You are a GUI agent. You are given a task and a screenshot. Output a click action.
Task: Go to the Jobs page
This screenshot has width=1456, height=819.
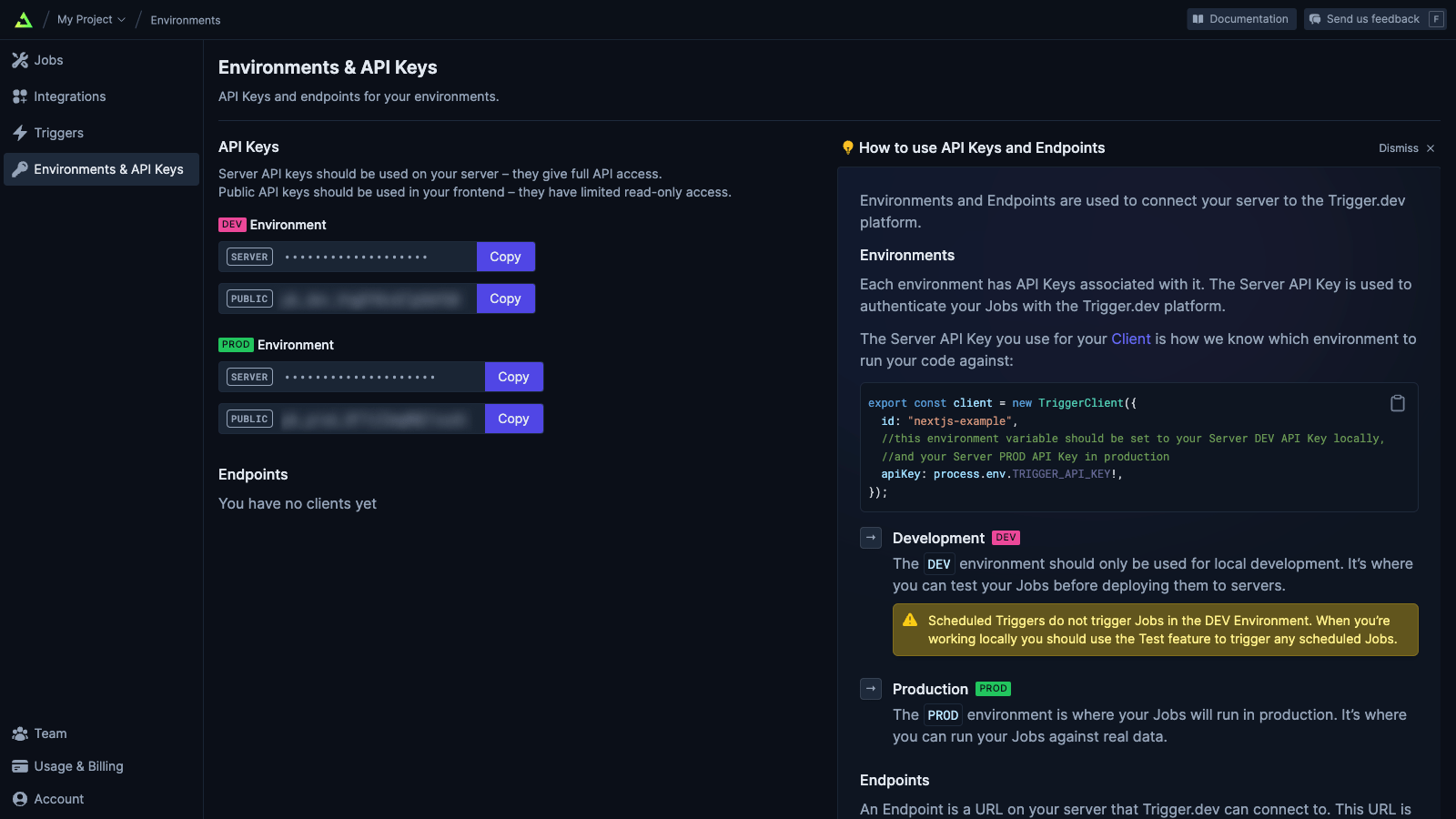click(x=101, y=60)
